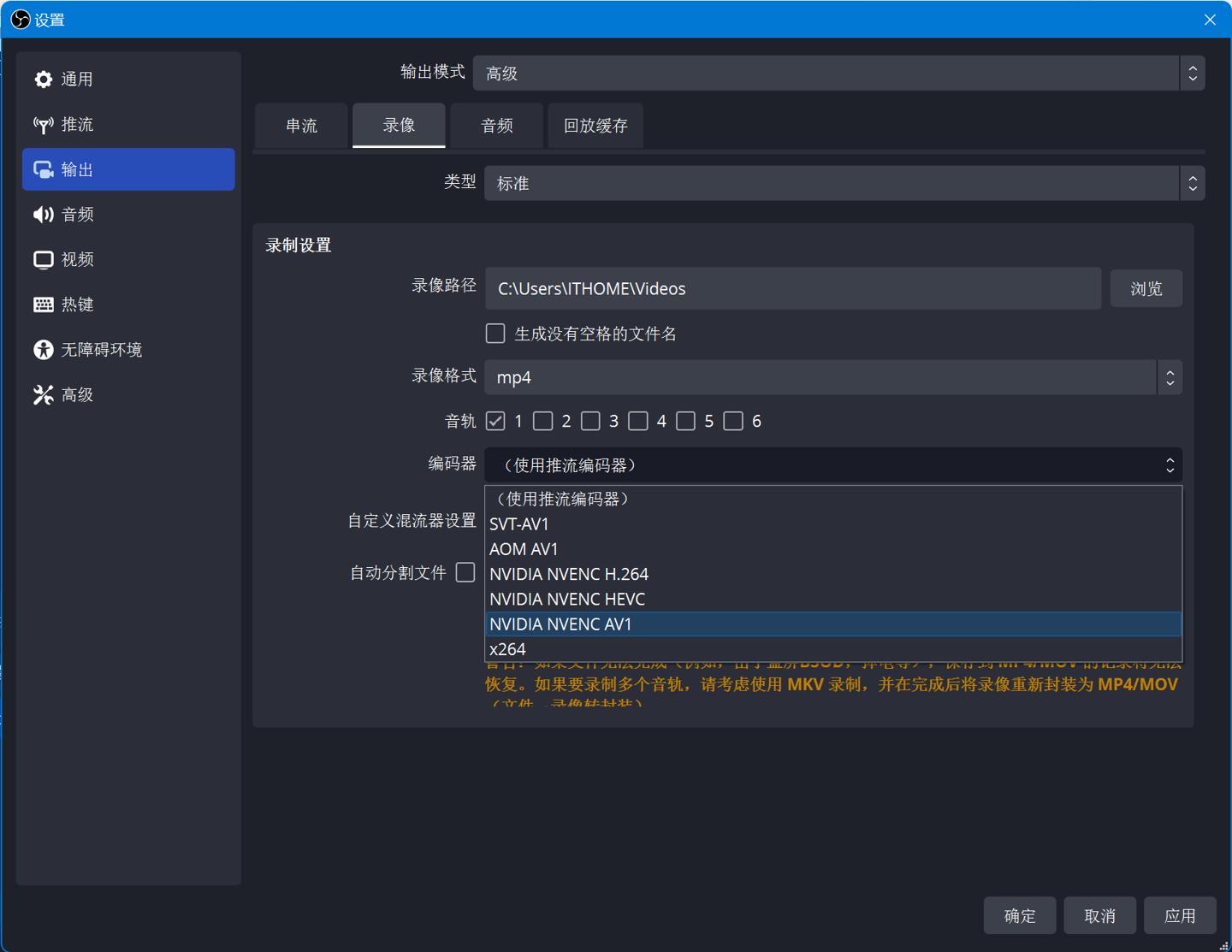Click the speaker icon for Audio settings

tap(43, 215)
